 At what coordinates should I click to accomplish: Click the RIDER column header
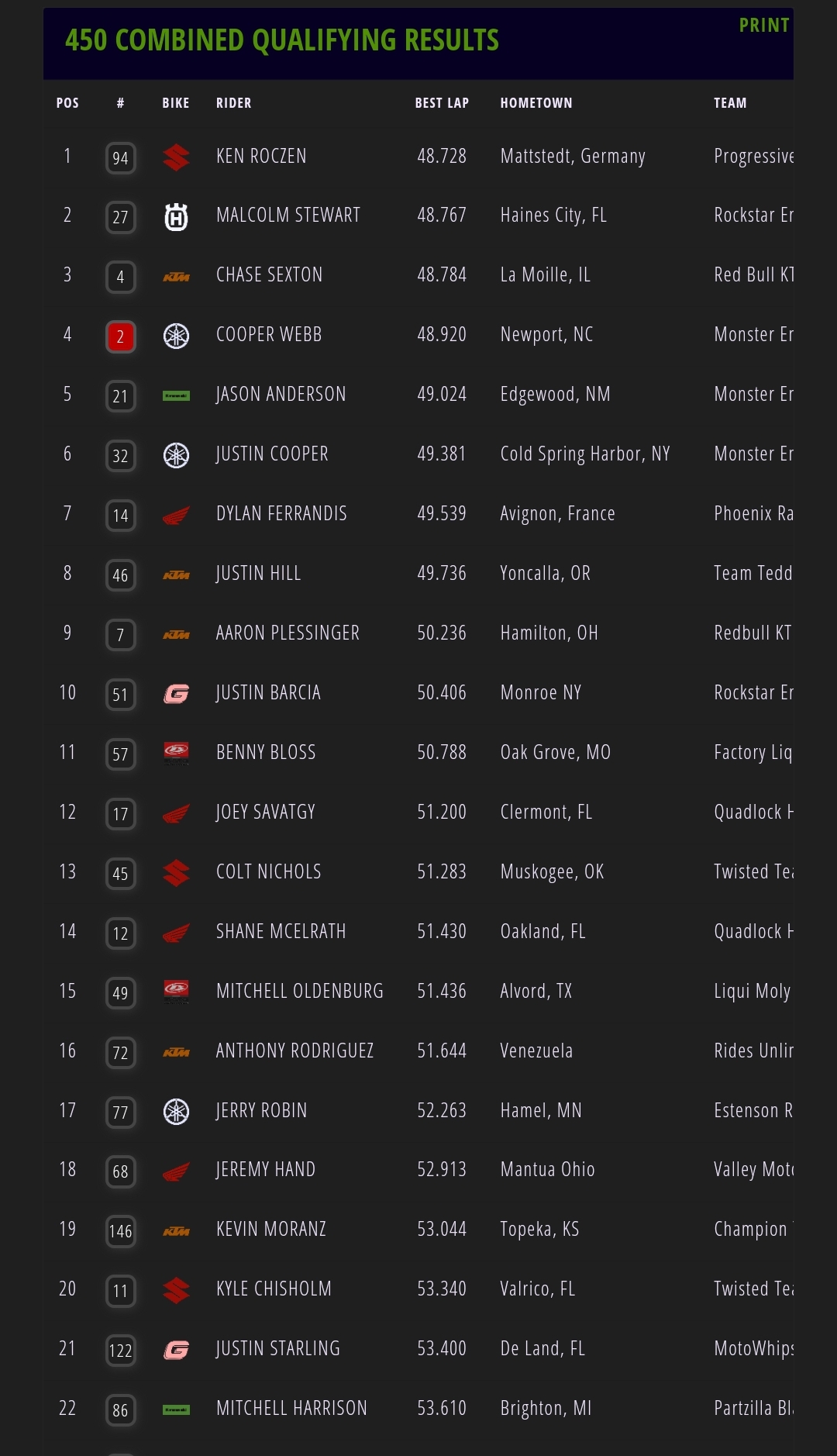tap(233, 103)
